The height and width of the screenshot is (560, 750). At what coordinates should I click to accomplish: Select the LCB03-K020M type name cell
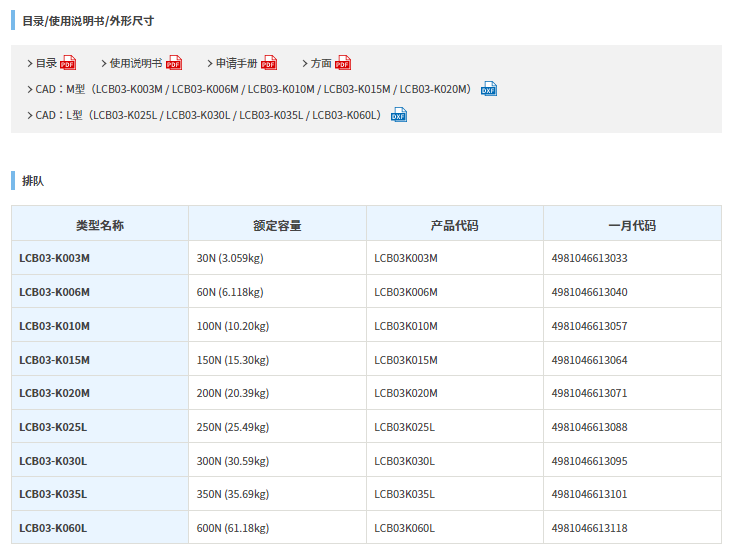pyautogui.click(x=100, y=393)
